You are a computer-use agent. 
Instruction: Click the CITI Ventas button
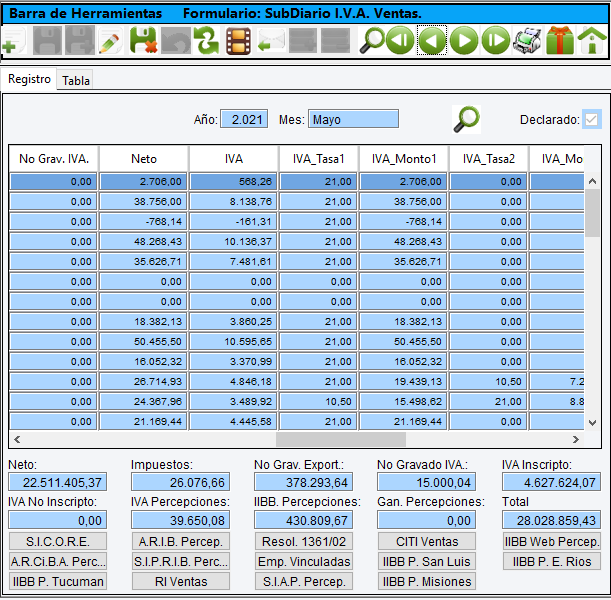point(427,542)
